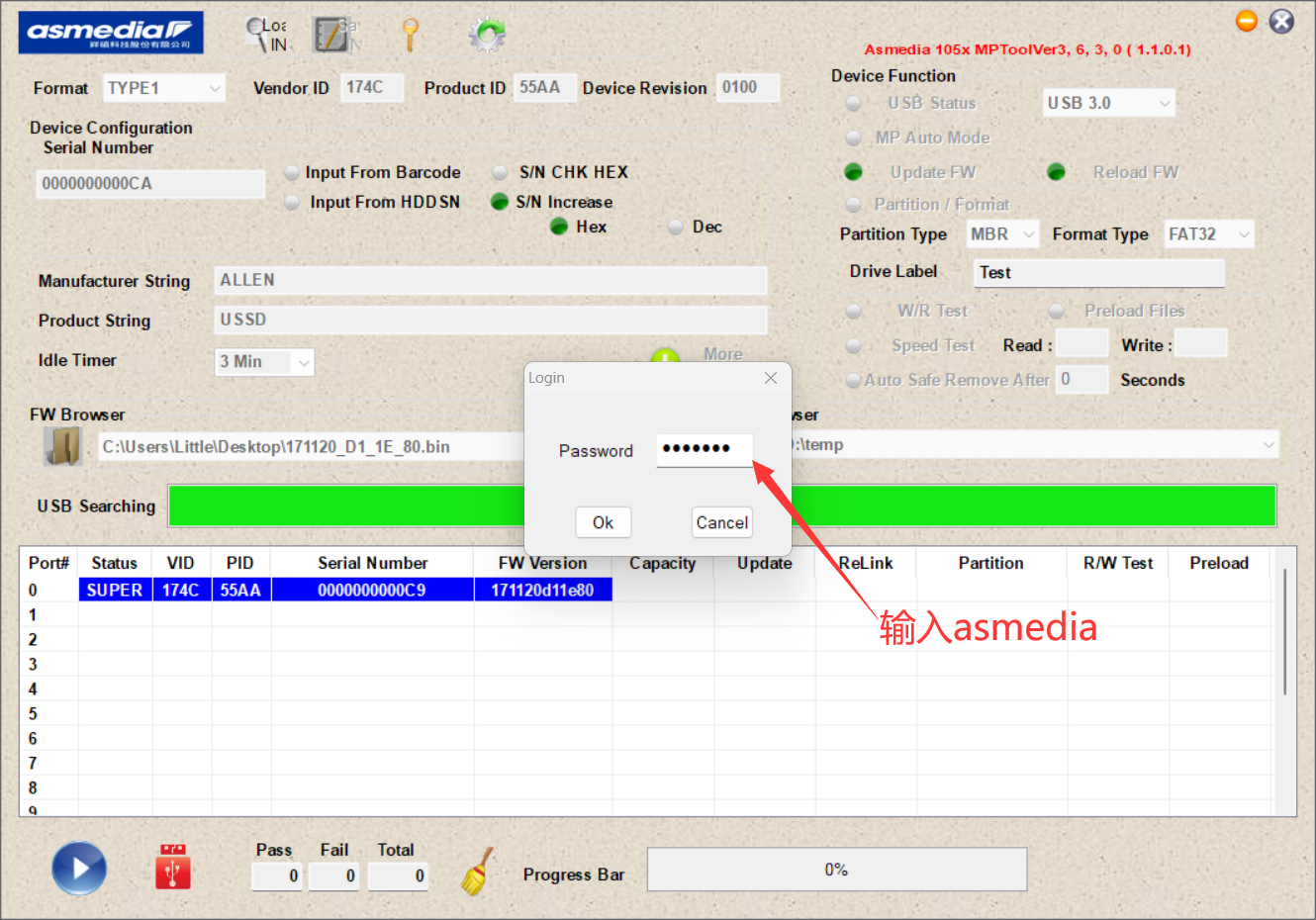The image size is (1316, 920).
Task: Click the More link
Action: 723,354
